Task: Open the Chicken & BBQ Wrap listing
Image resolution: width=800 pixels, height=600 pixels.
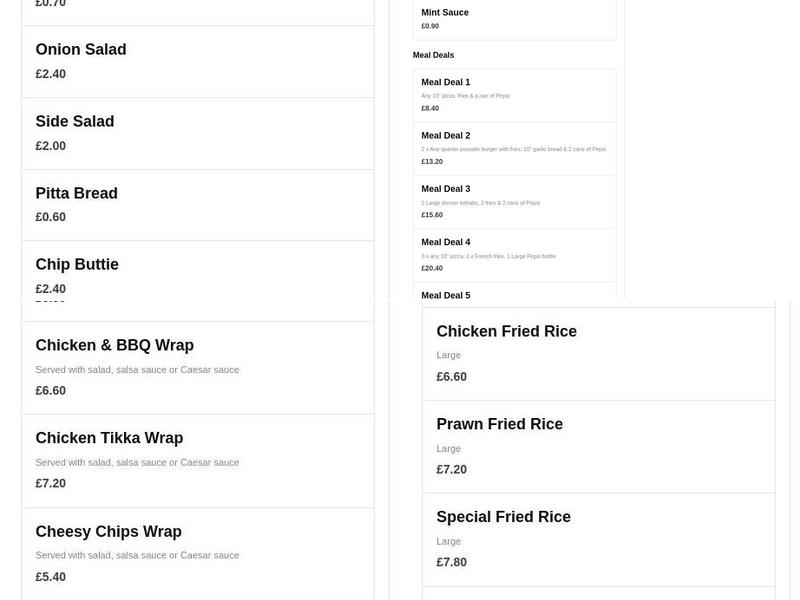Action: click(114, 345)
